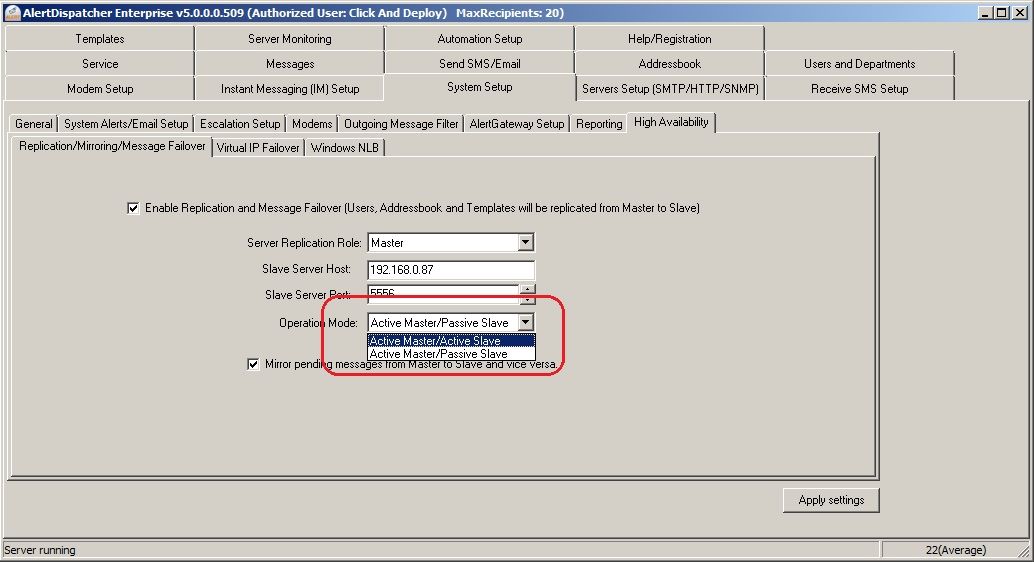Open the Templates tab
Screen dimensions: 1034x562
100,39
